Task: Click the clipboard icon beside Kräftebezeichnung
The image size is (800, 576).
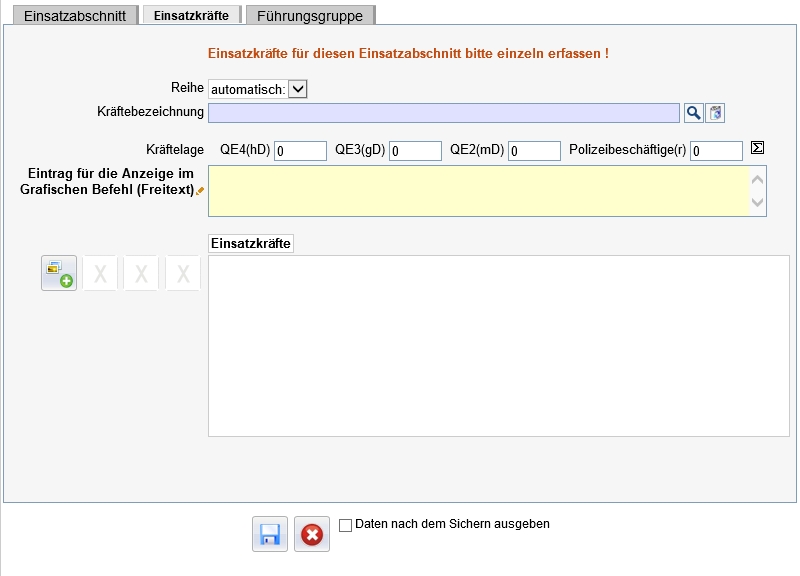Action: point(715,113)
